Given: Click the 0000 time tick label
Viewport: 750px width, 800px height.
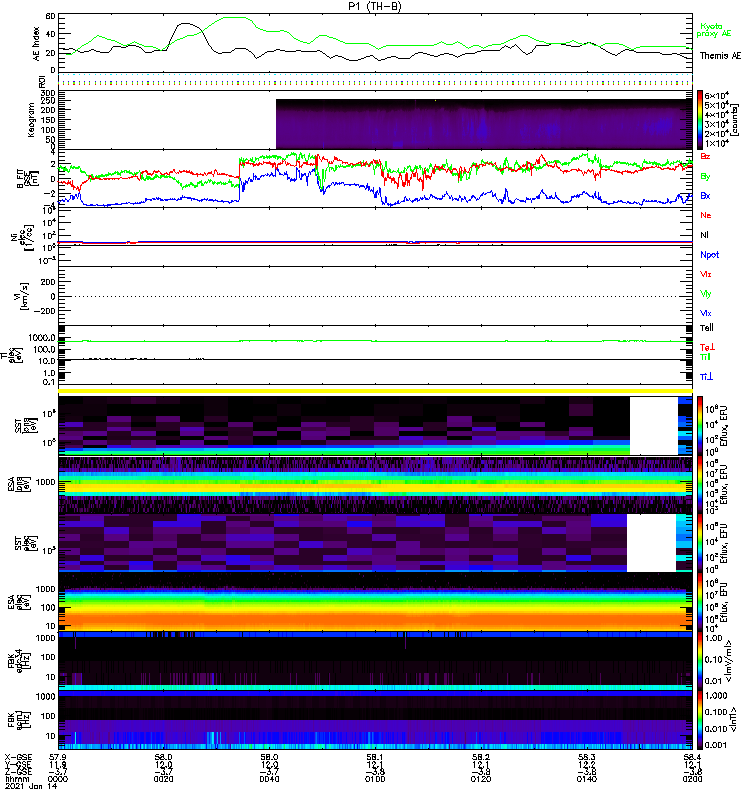Looking at the screenshot, I should 58,780.
